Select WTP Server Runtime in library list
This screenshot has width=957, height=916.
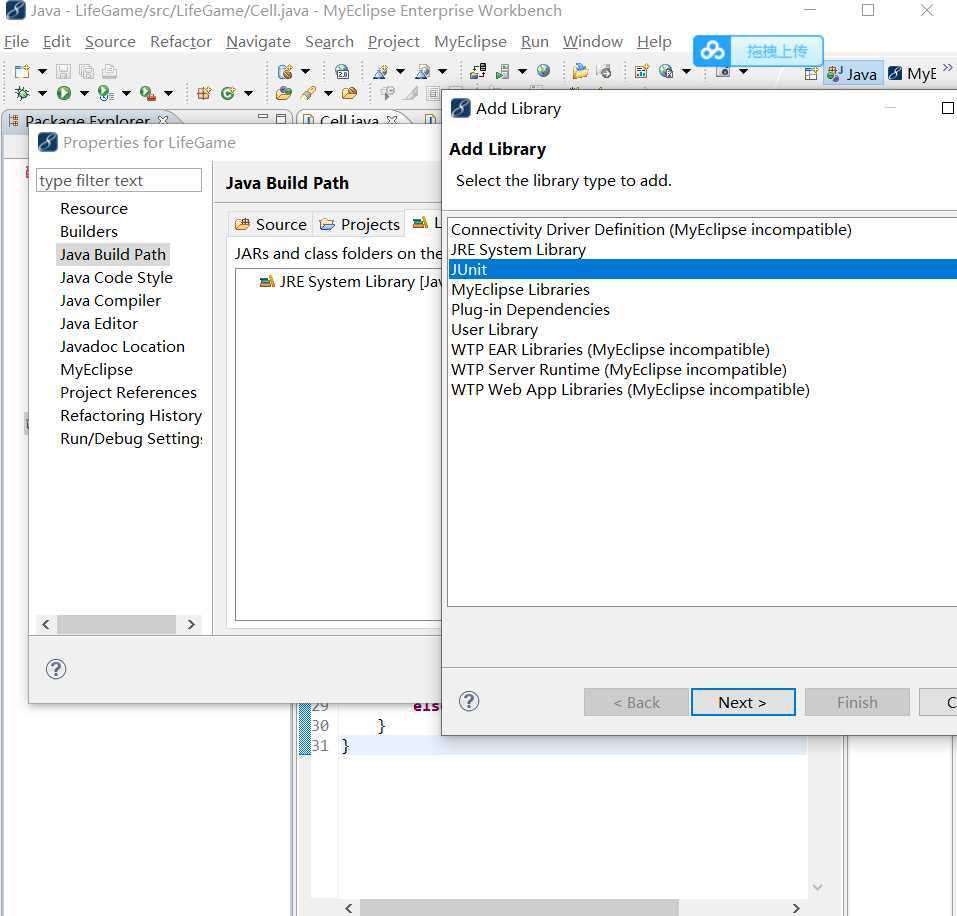click(702, 370)
